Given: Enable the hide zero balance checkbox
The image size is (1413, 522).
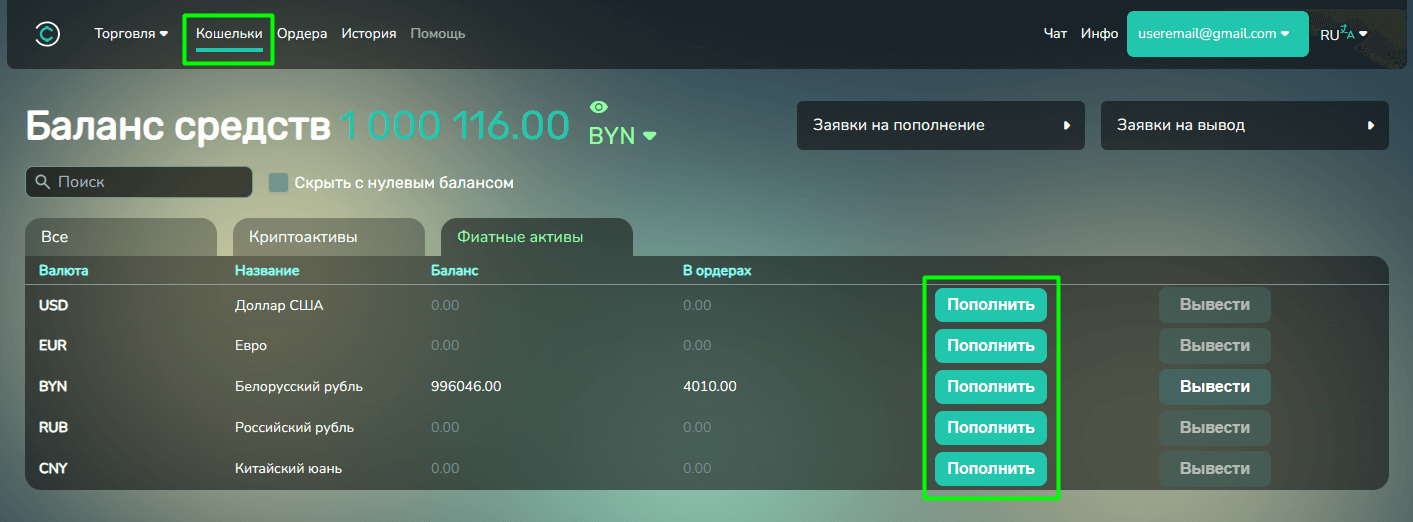Looking at the screenshot, I should [x=278, y=183].
